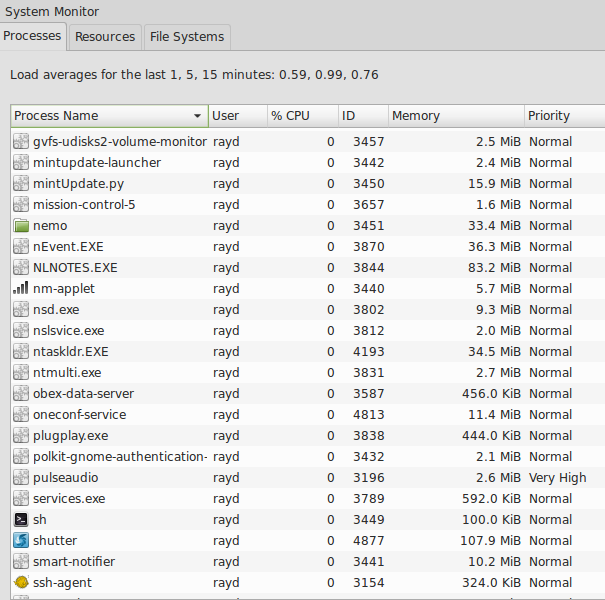Click the ntmulti.exe process icon
Screen dimensions: 605x600
pyautogui.click(x=21, y=372)
